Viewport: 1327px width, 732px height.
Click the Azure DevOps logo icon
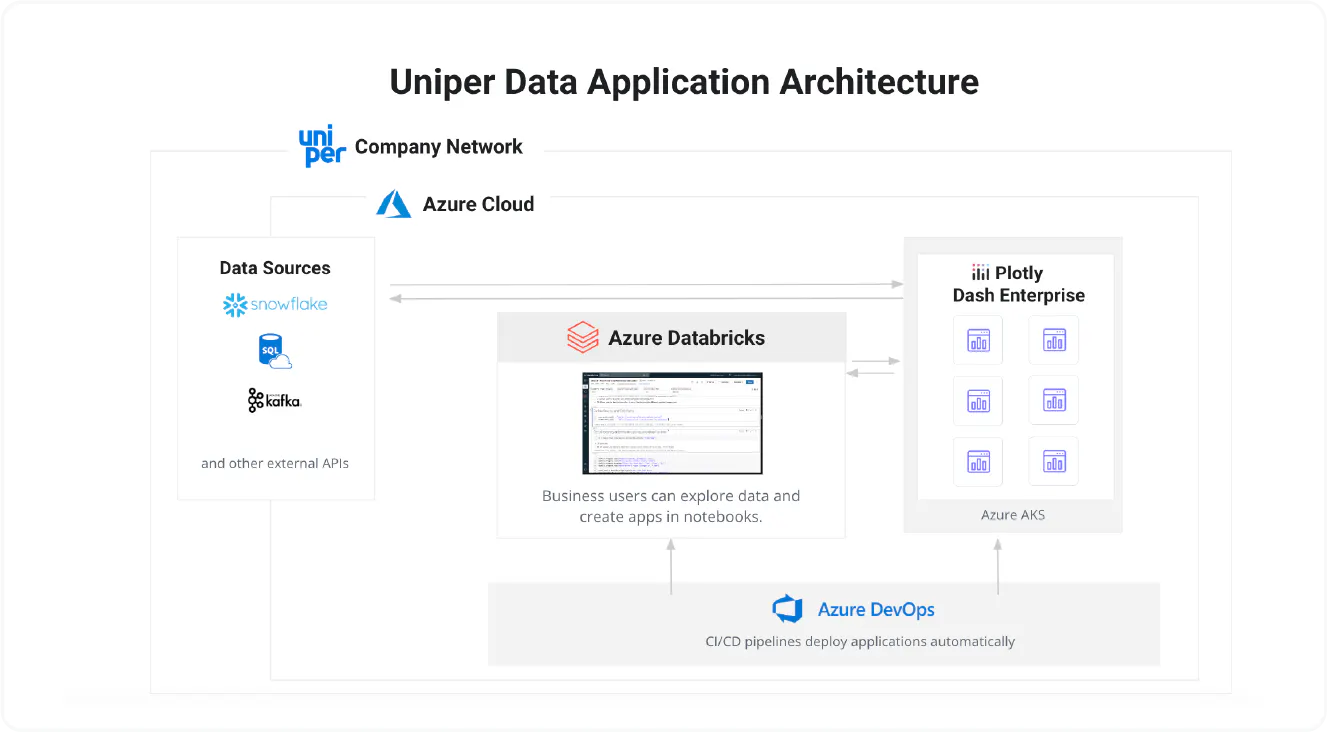click(x=788, y=609)
